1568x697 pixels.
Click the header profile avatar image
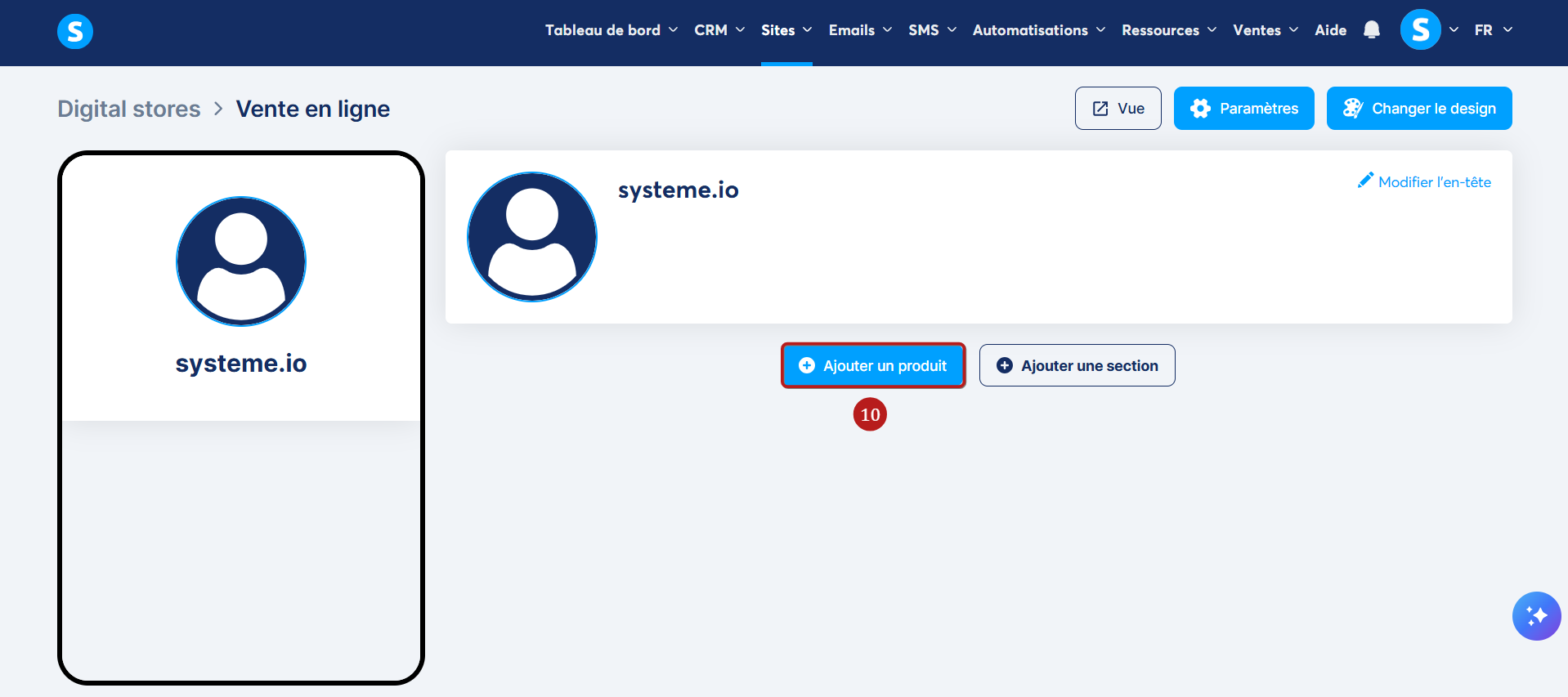pos(532,237)
